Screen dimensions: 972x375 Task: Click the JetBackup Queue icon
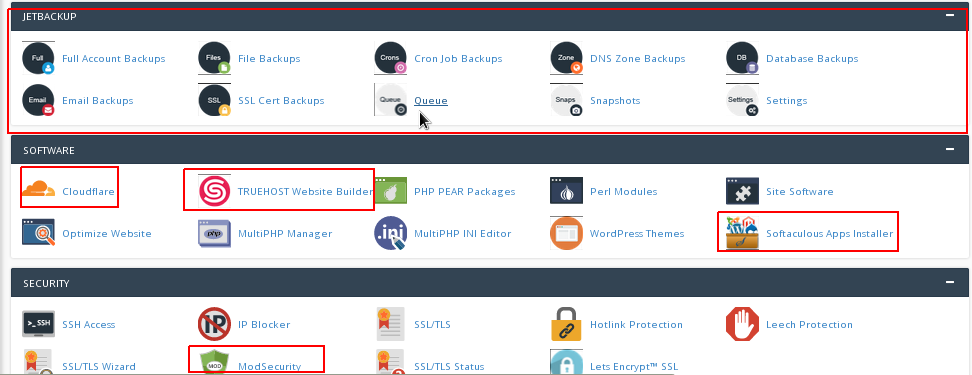[391, 100]
